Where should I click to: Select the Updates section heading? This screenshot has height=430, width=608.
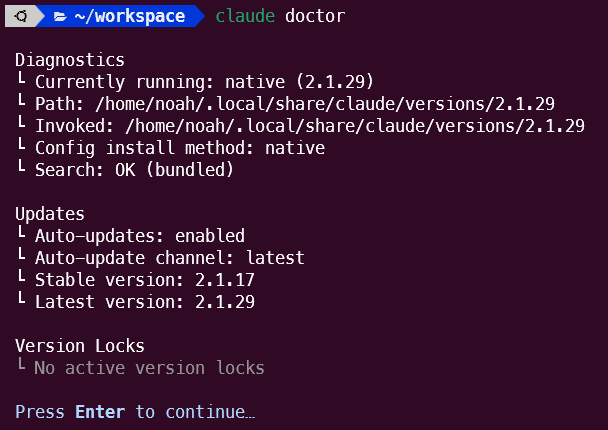(50, 214)
